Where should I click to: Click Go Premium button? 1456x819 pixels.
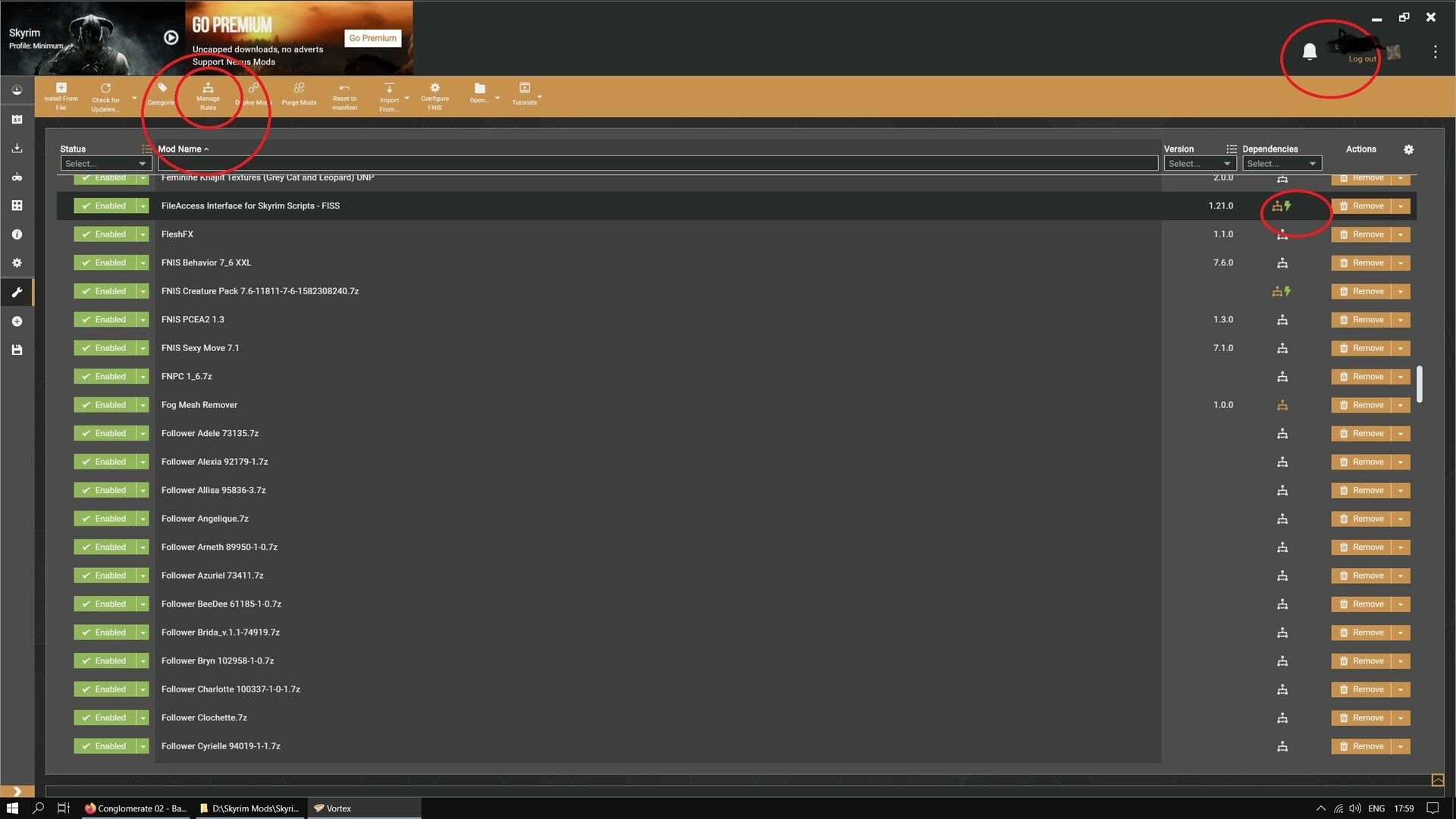tap(372, 38)
